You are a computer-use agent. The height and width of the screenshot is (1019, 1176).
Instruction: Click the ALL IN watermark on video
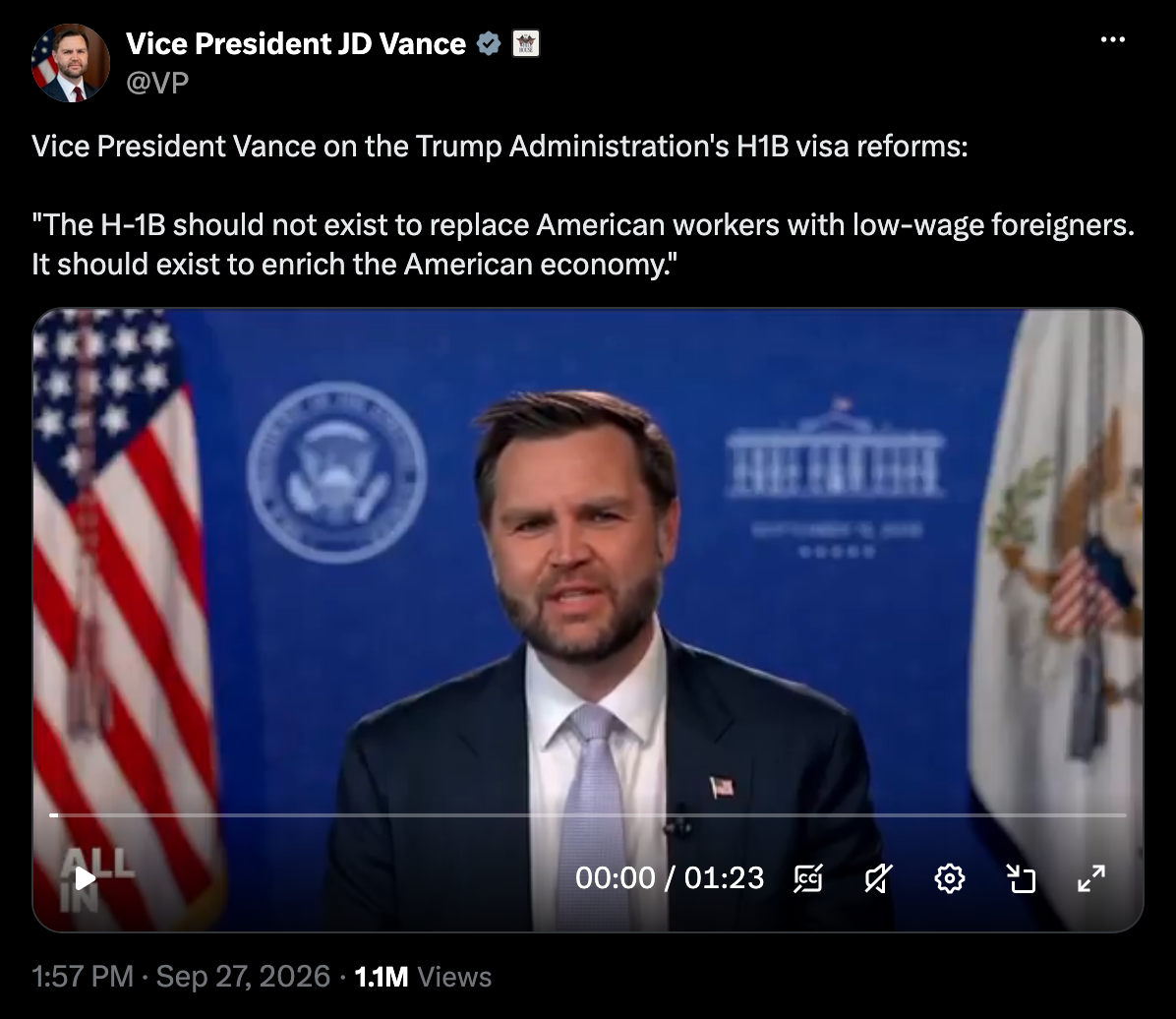coord(97,879)
